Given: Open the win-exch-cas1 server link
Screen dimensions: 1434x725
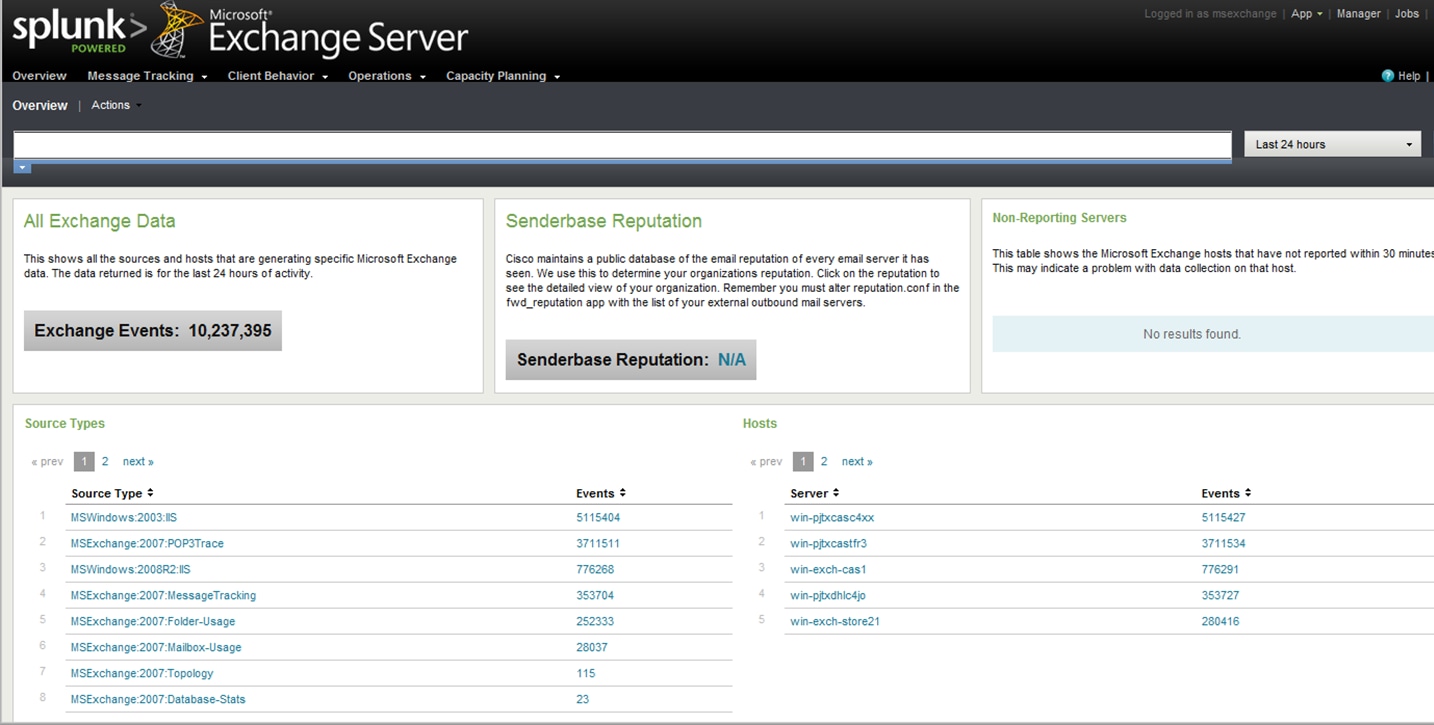Looking at the screenshot, I should point(828,569).
